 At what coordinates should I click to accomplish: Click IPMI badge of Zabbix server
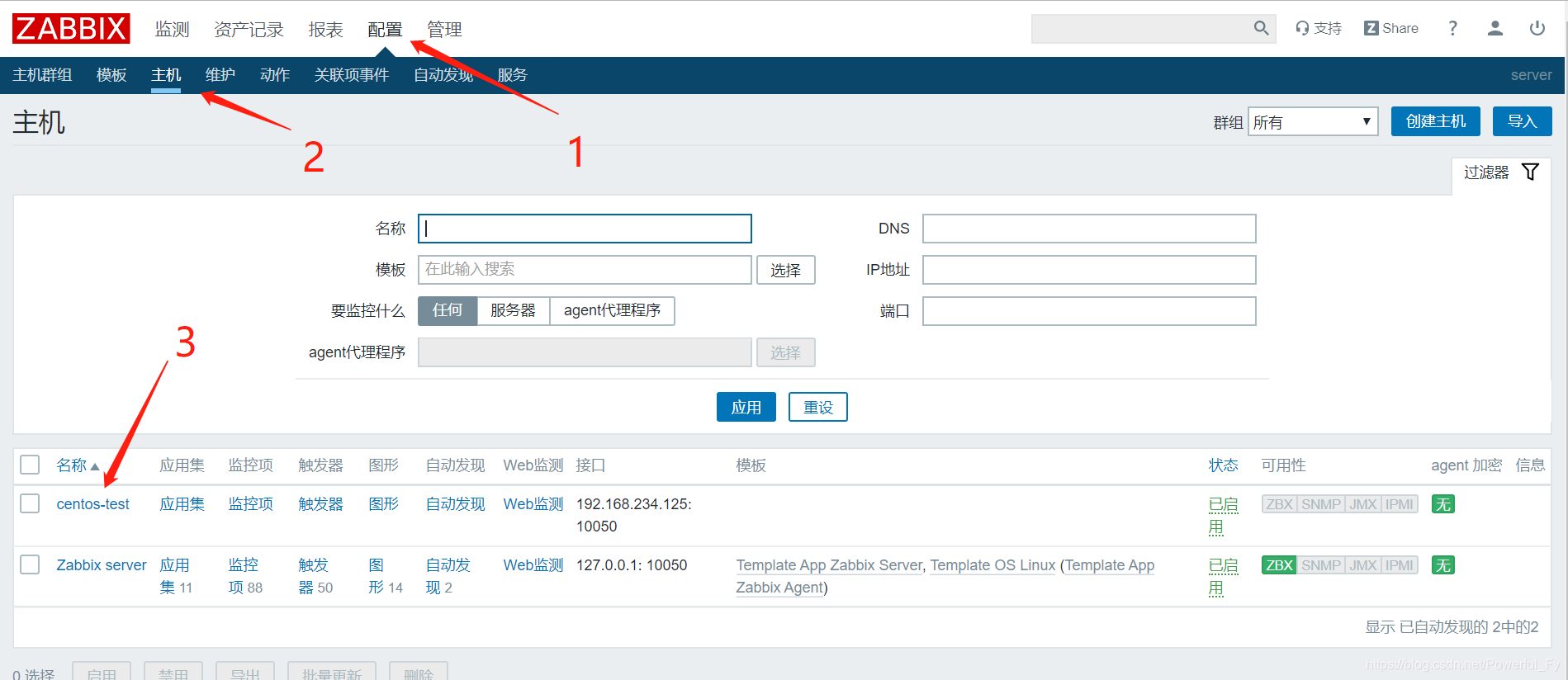pos(1400,565)
